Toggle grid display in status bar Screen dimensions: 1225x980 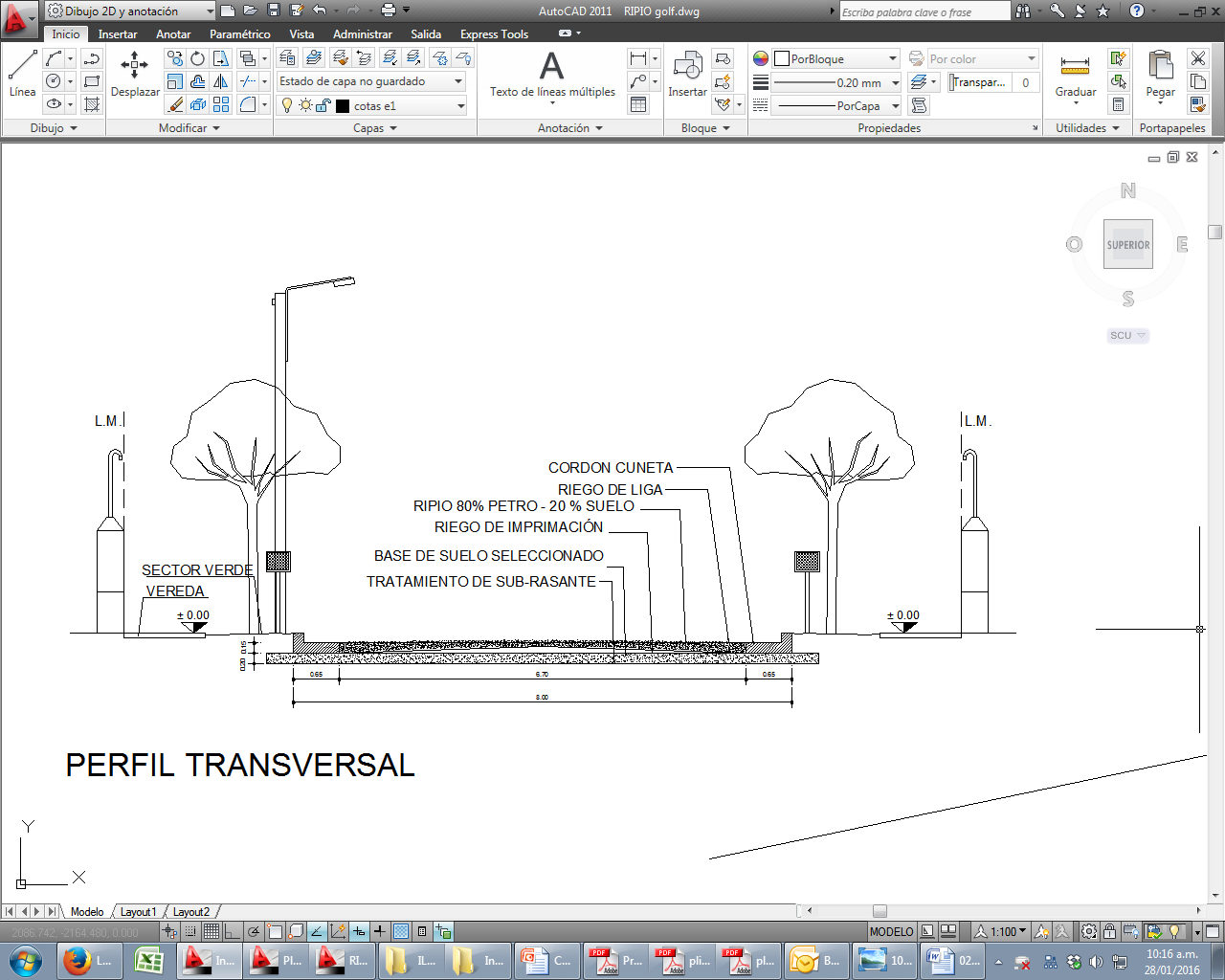(212, 931)
